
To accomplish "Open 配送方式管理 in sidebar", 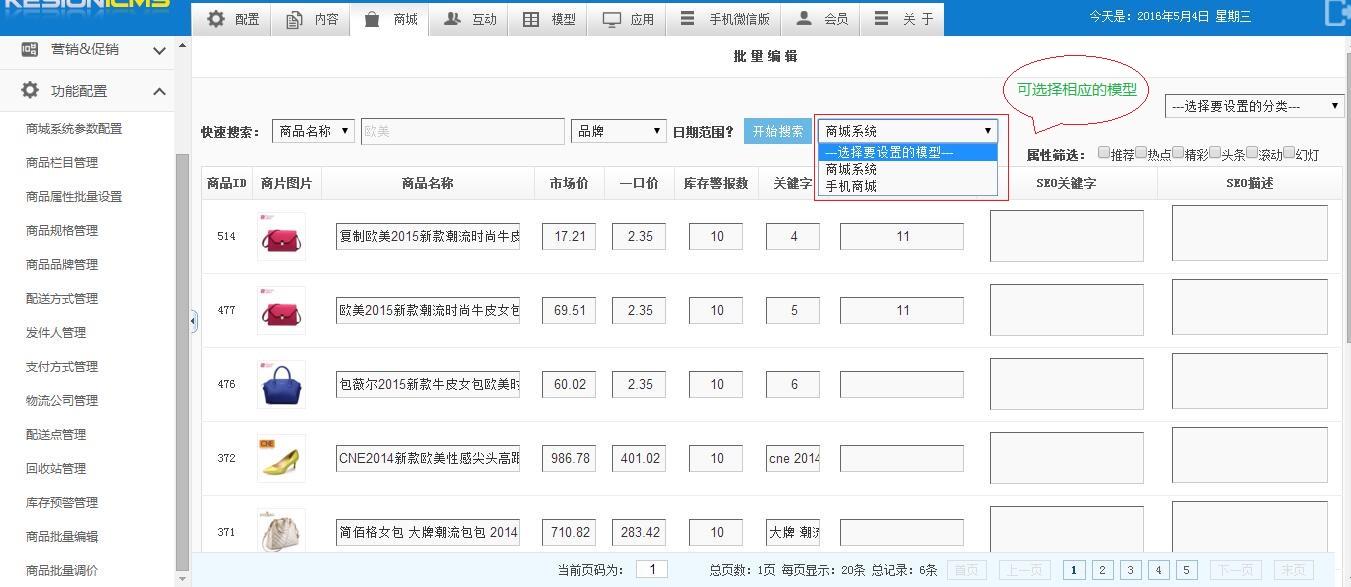I will coord(62,299).
